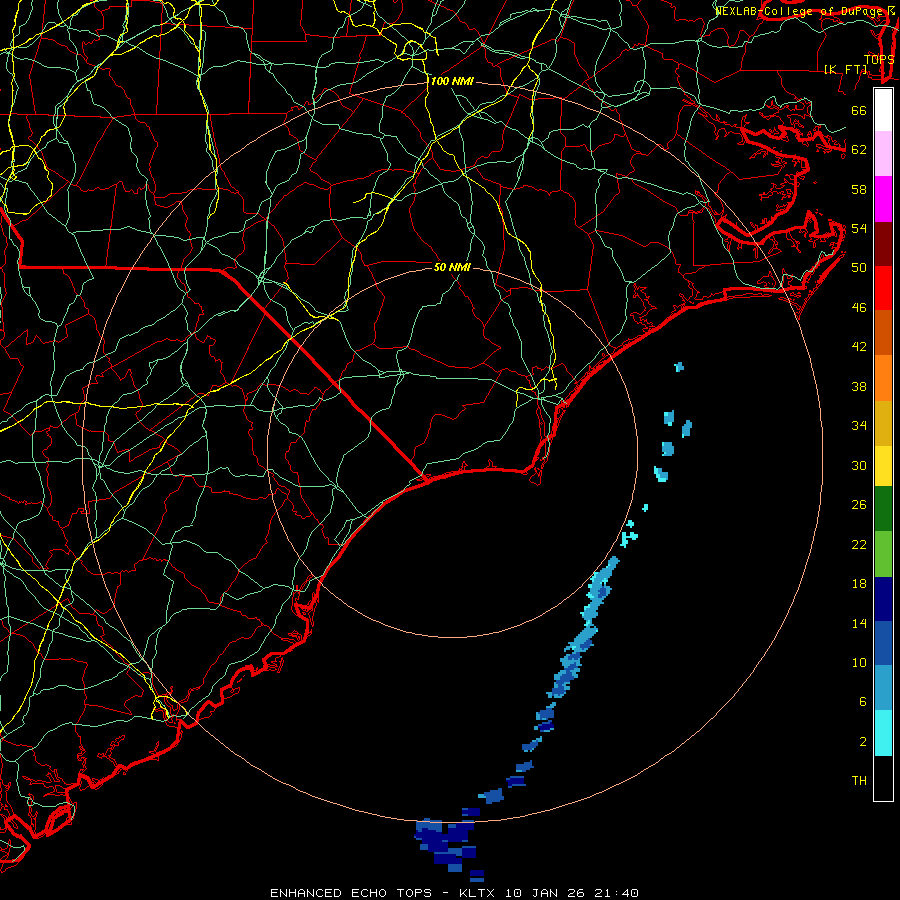Click the white swatch atop the legend

(883, 110)
